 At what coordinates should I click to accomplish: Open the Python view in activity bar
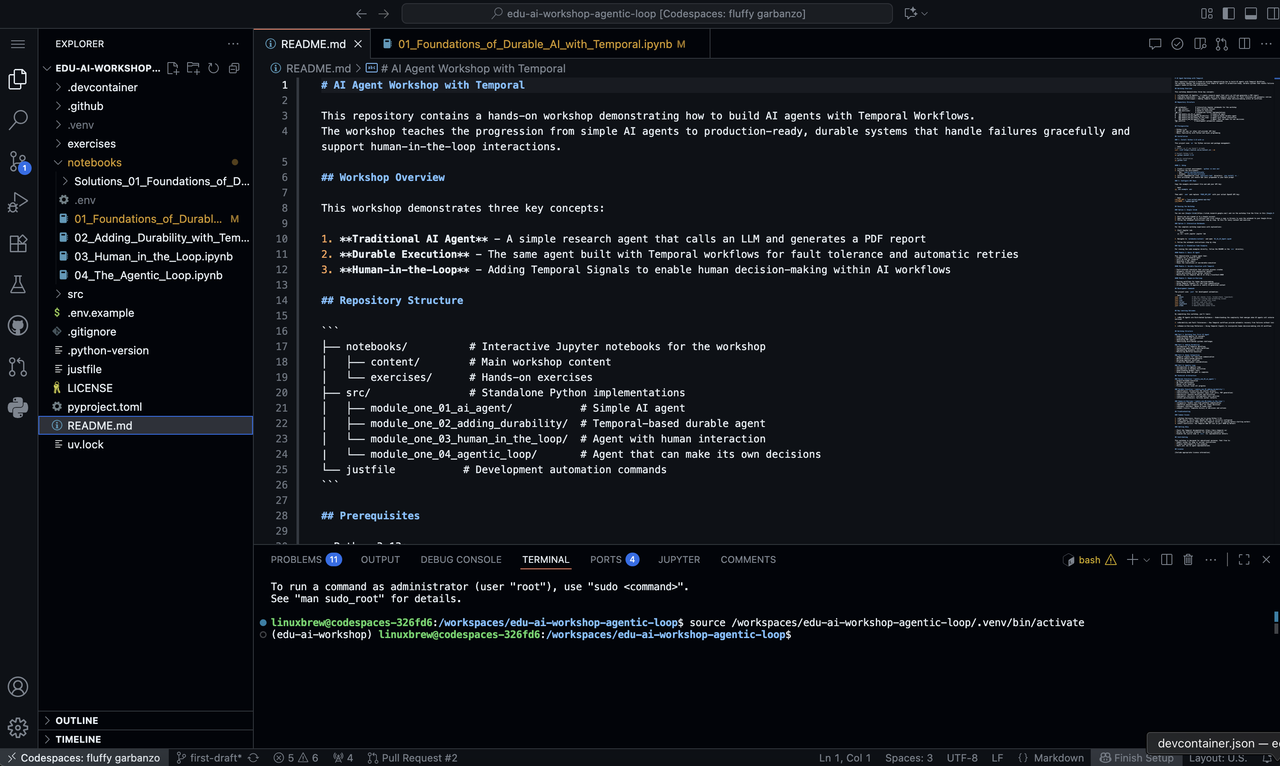(x=17, y=407)
